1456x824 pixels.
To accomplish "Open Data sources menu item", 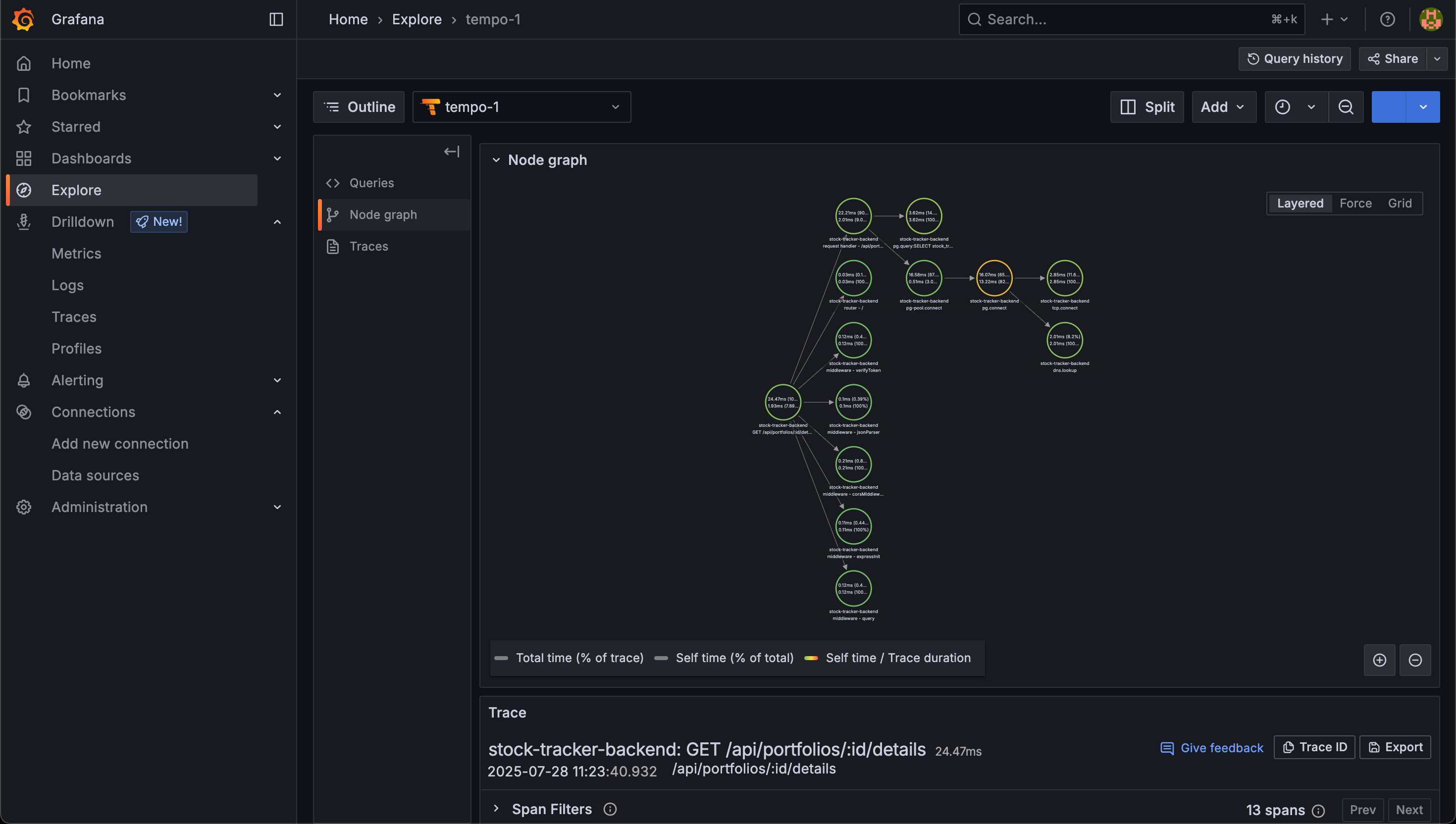I will 95,475.
